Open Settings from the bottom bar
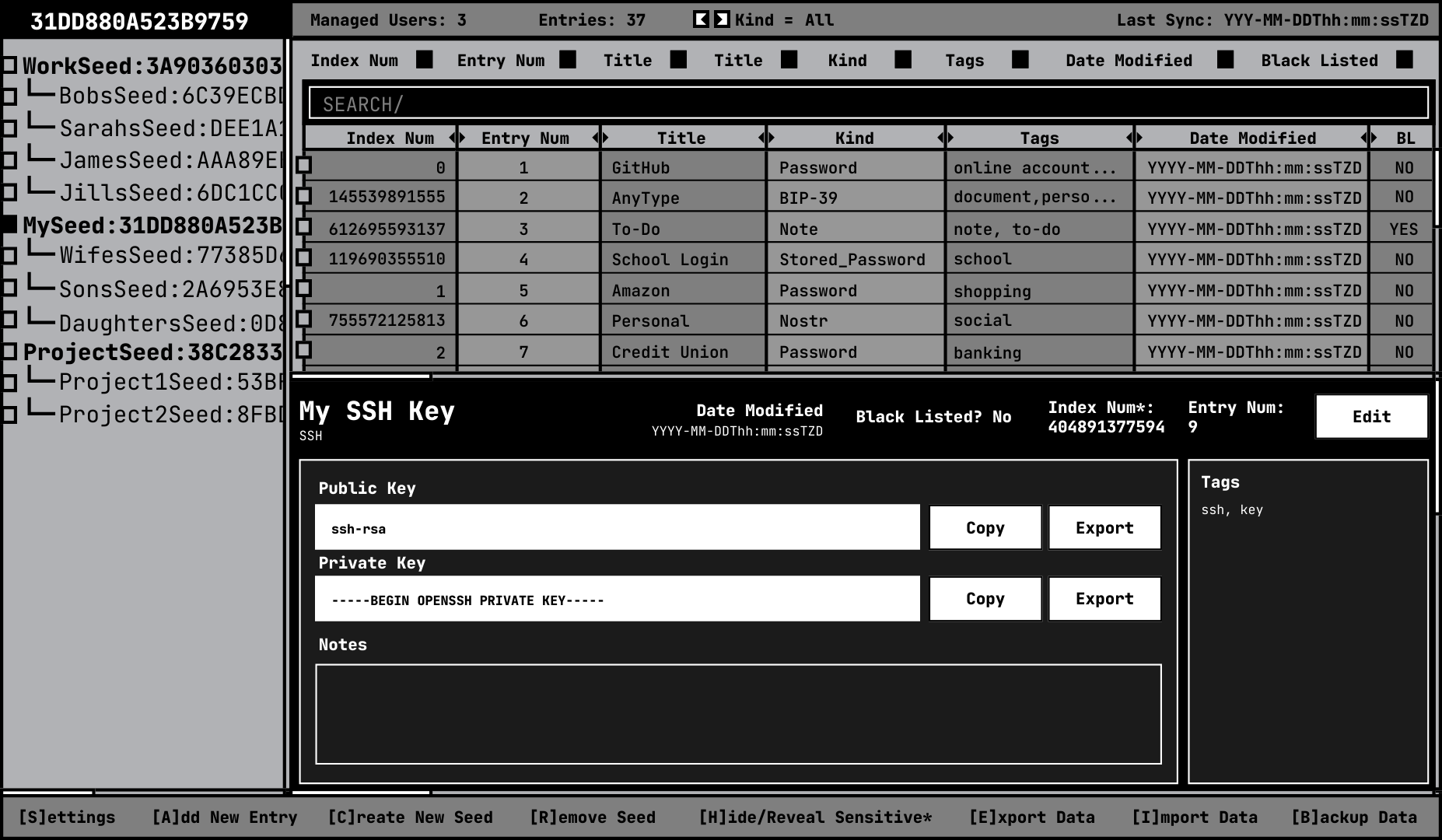 (67, 817)
